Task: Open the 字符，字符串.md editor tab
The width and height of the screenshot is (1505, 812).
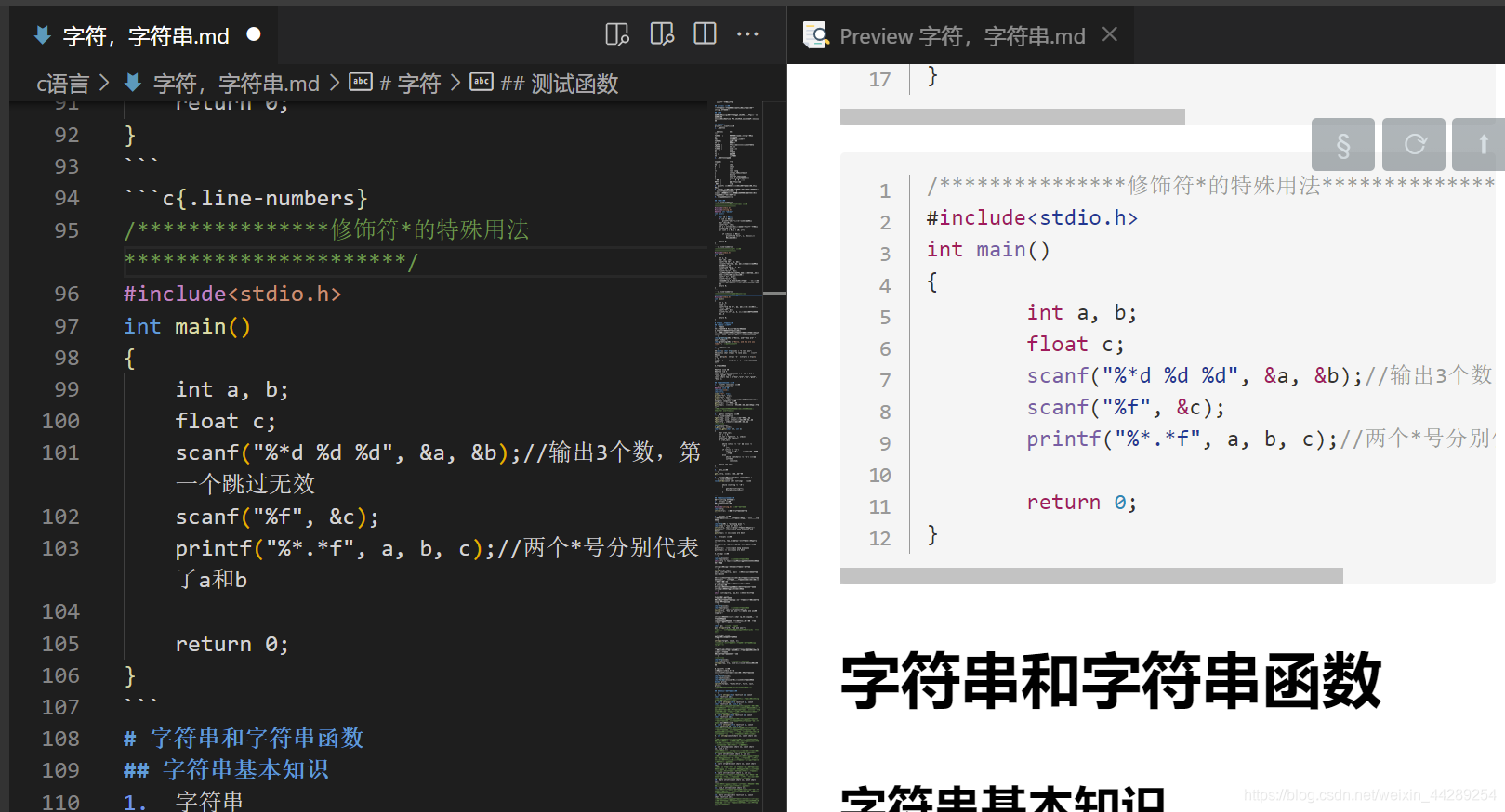Action: click(x=146, y=36)
